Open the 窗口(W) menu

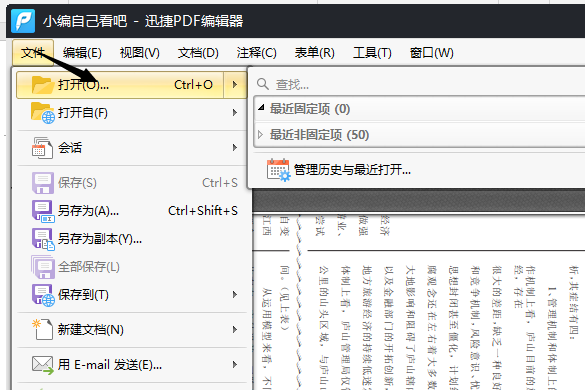pos(431,53)
